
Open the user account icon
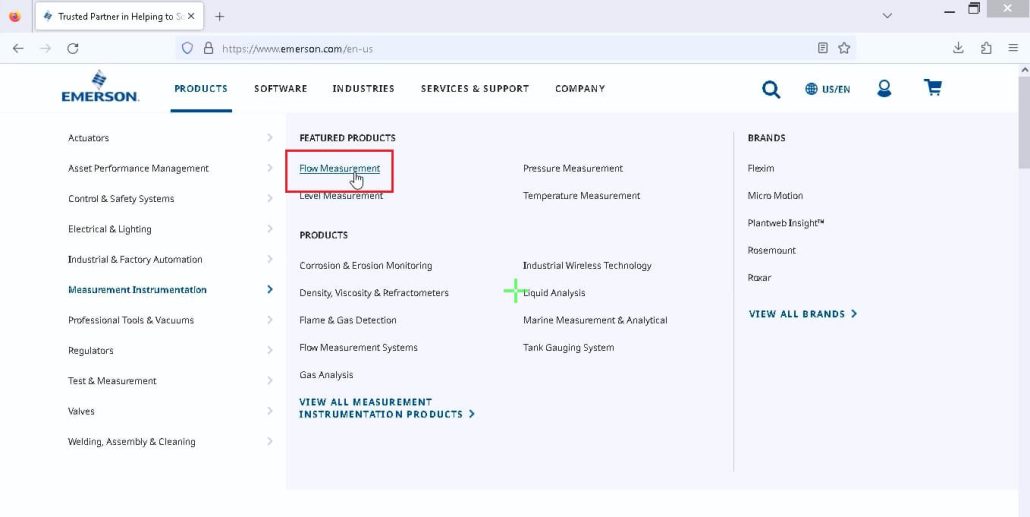coord(884,88)
